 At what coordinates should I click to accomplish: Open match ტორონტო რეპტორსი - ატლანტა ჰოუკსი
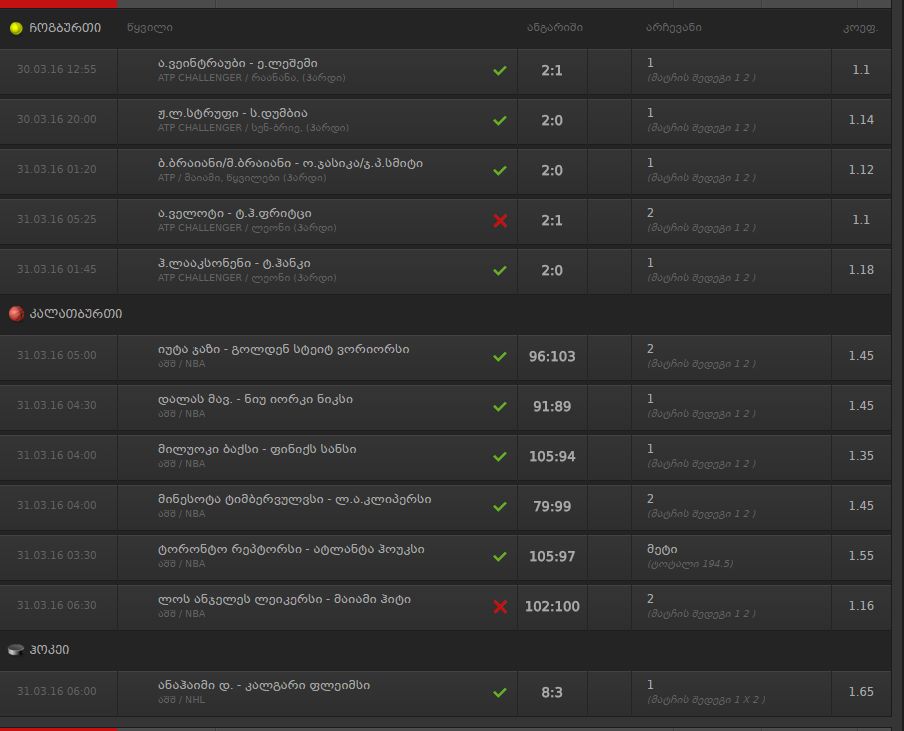click(x=291, y=549)
